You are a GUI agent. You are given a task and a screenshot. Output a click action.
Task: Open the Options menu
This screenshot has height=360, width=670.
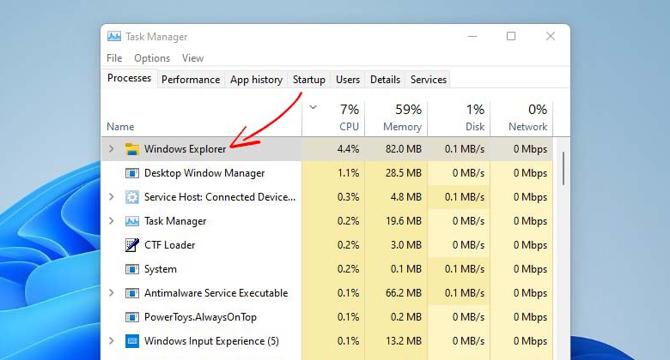click(x=152, y=58)
